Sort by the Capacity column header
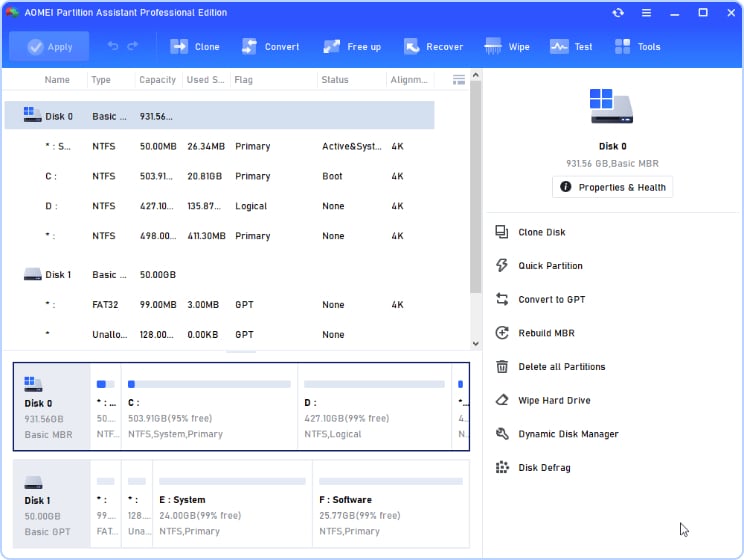Image resolution: width=744 pixels, height=560 pixels. (x=157, y=80)
